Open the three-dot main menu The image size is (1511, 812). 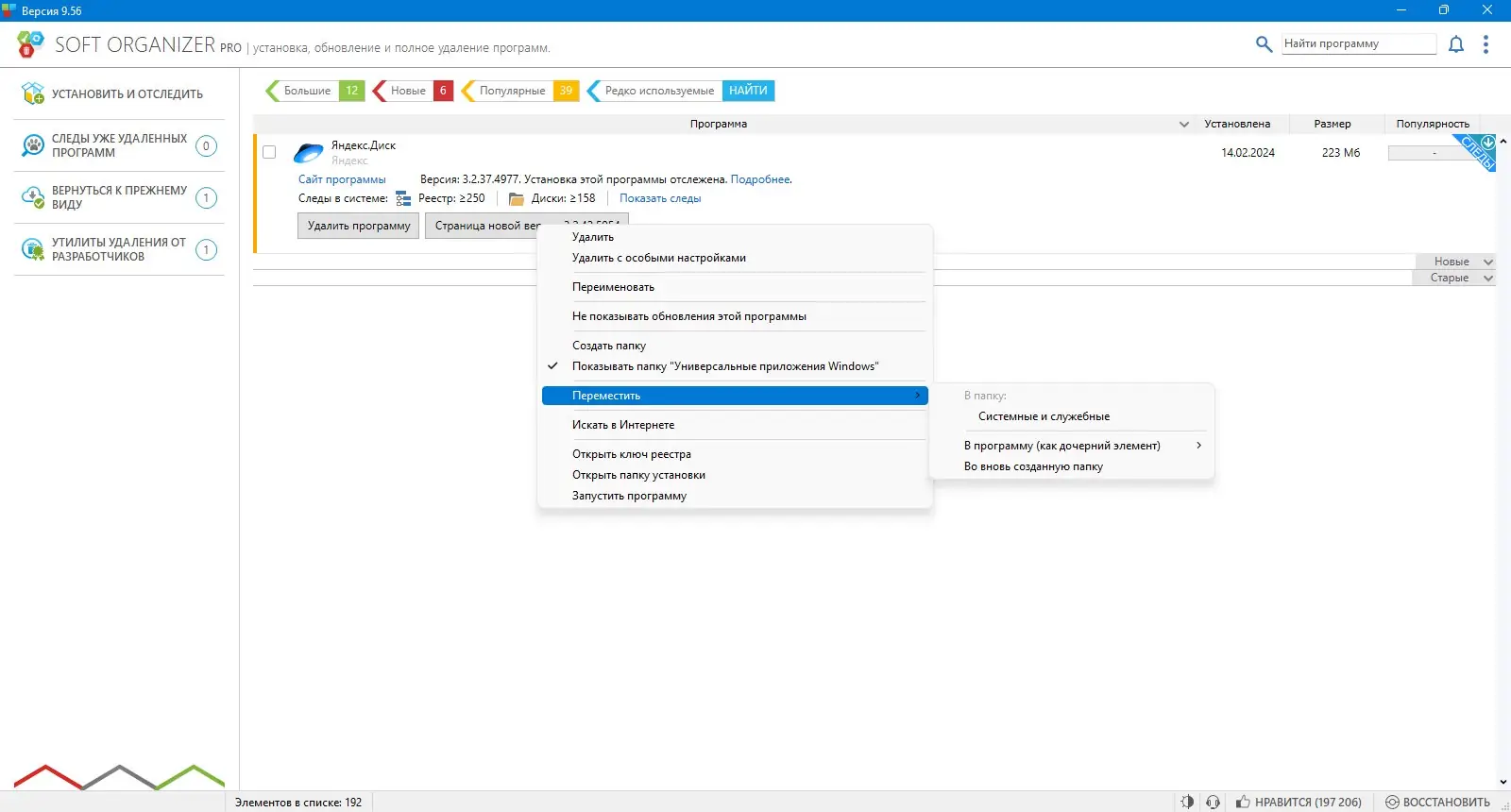[1486, 44]
